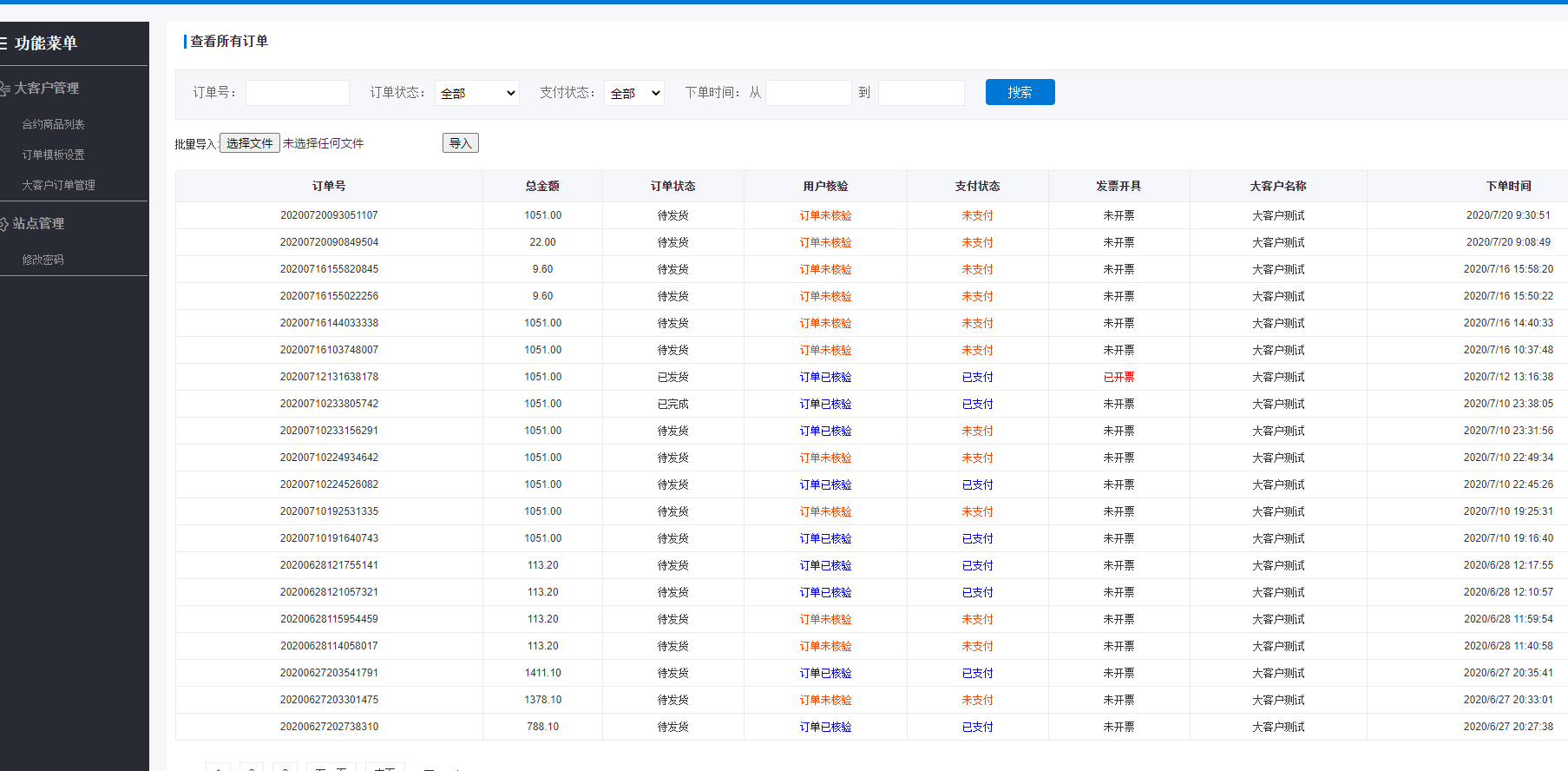Screen dimensions: 1568x771
Task: Focus the 下单时间 end date field after 到
Action: (922, 93)
